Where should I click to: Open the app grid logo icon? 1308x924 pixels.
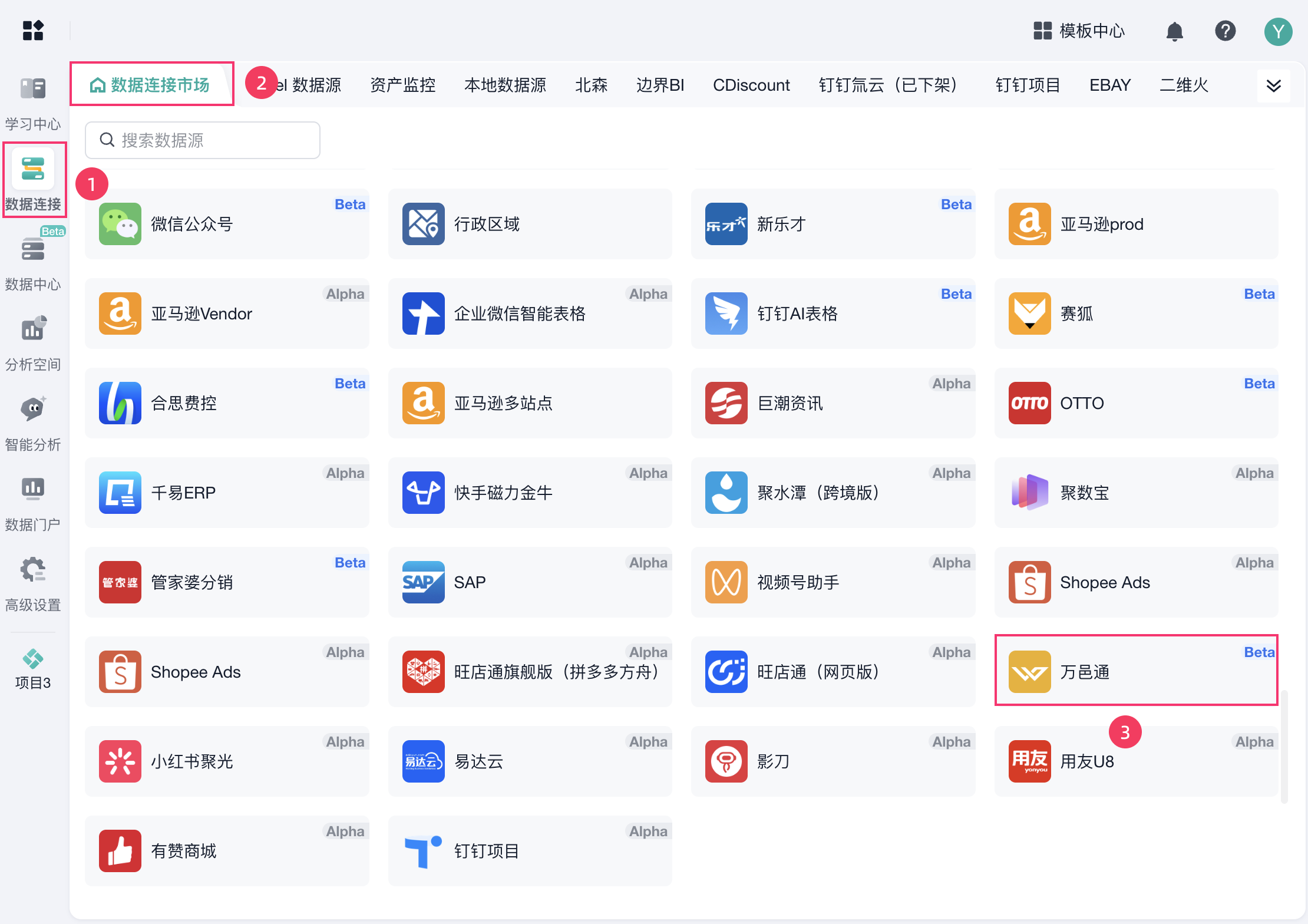(x=33, y=30)
